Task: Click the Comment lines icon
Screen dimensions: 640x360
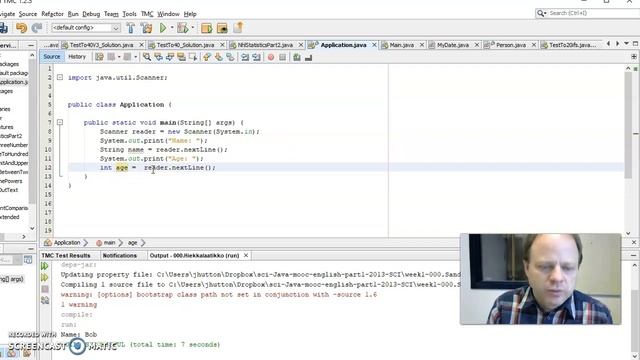Action: (x=297, y=58)
